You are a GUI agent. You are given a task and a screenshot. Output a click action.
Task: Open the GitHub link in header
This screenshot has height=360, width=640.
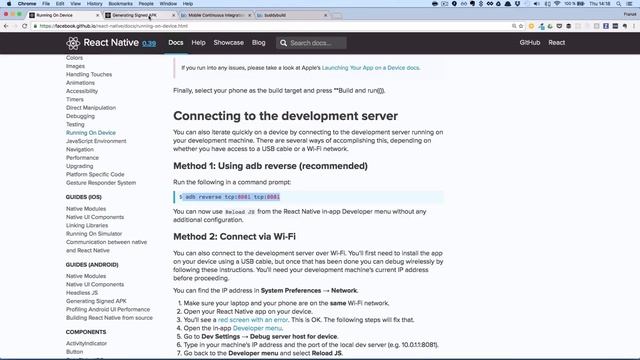[x=530, y=43]
